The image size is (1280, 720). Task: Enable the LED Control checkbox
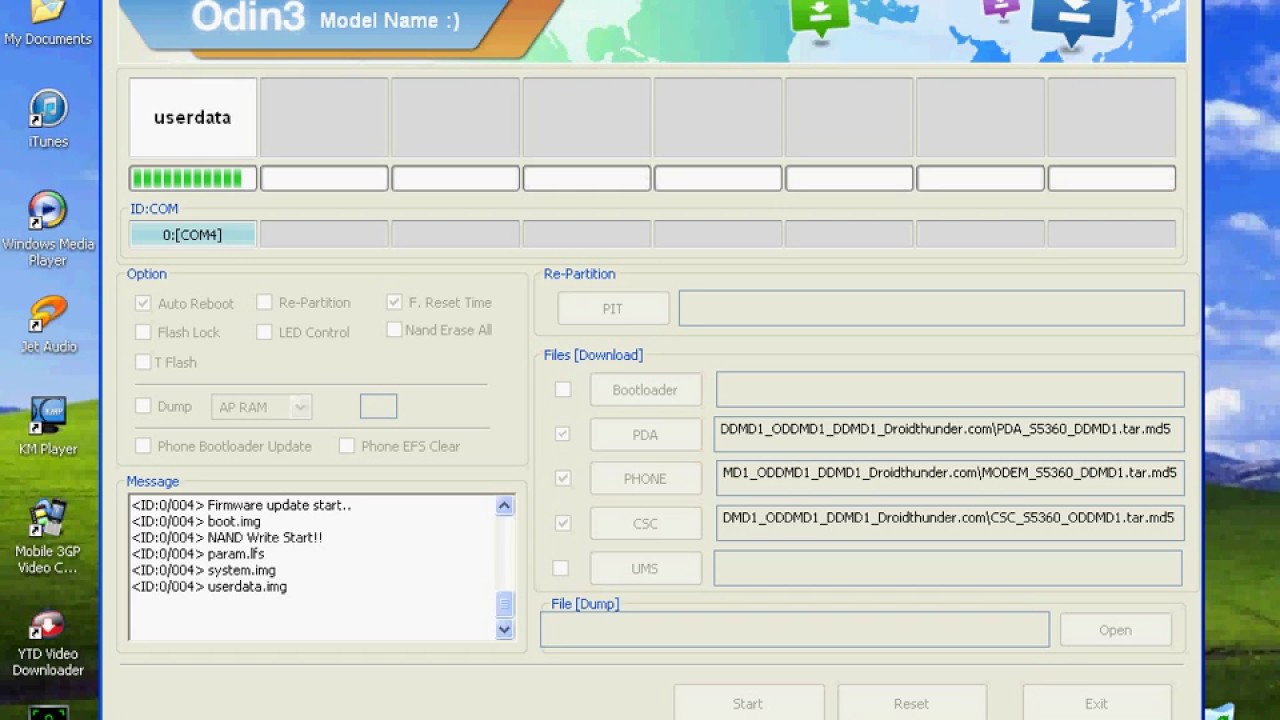click(x=264, y=332)
